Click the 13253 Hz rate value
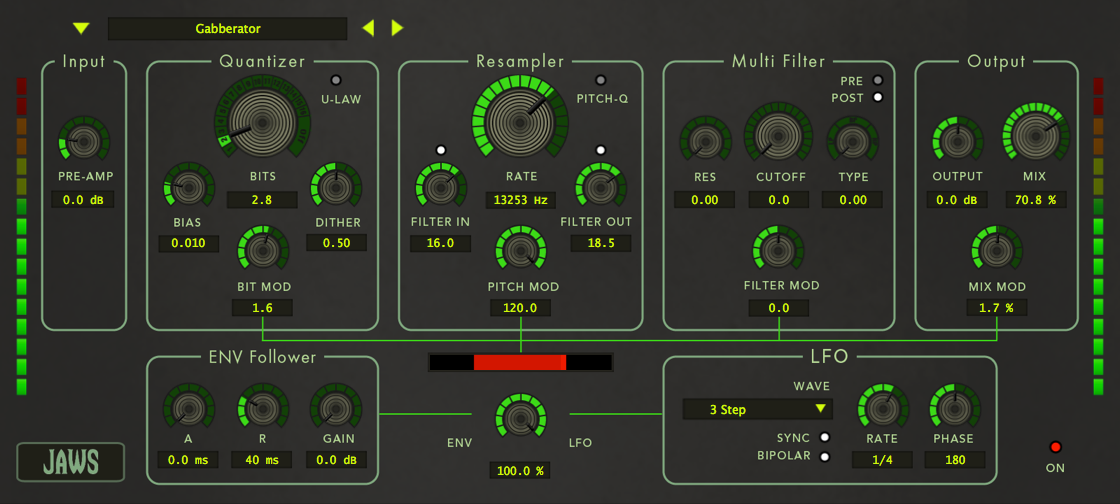The image size is (1120, 504). click(x=520, y=199)
